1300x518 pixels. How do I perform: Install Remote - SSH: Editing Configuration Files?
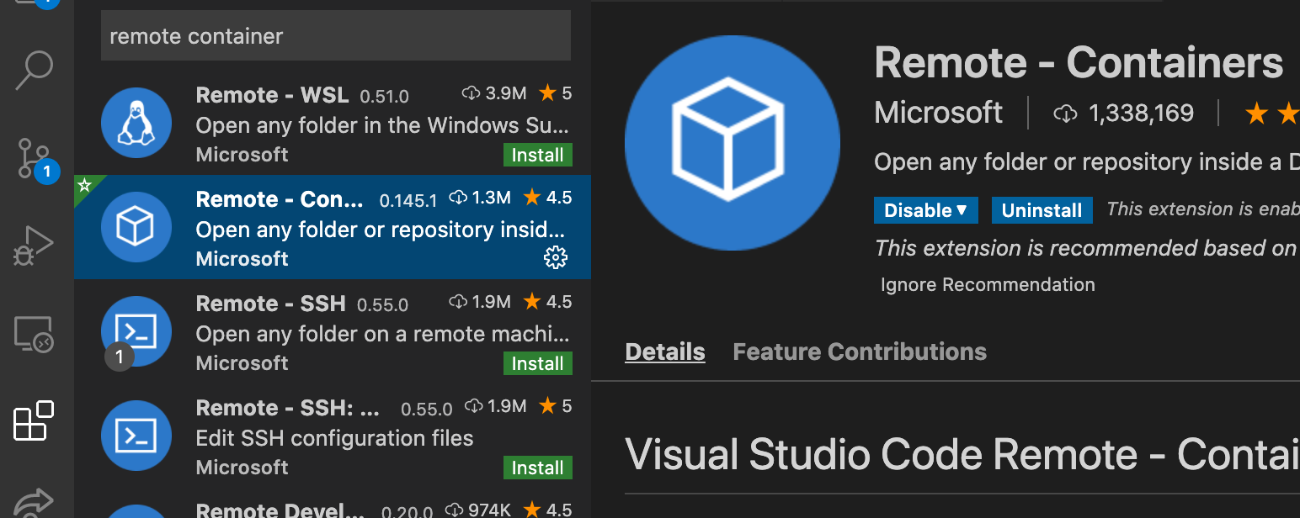[537, 468]
